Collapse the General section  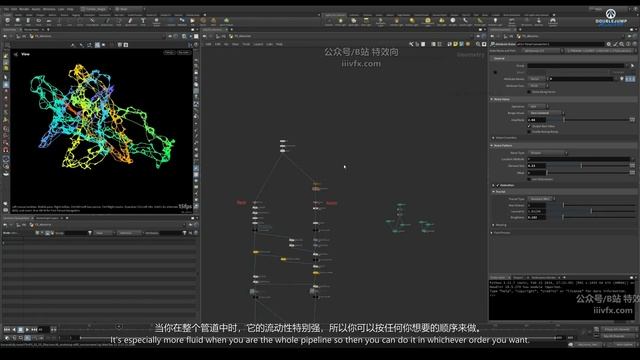click(499, 58)
